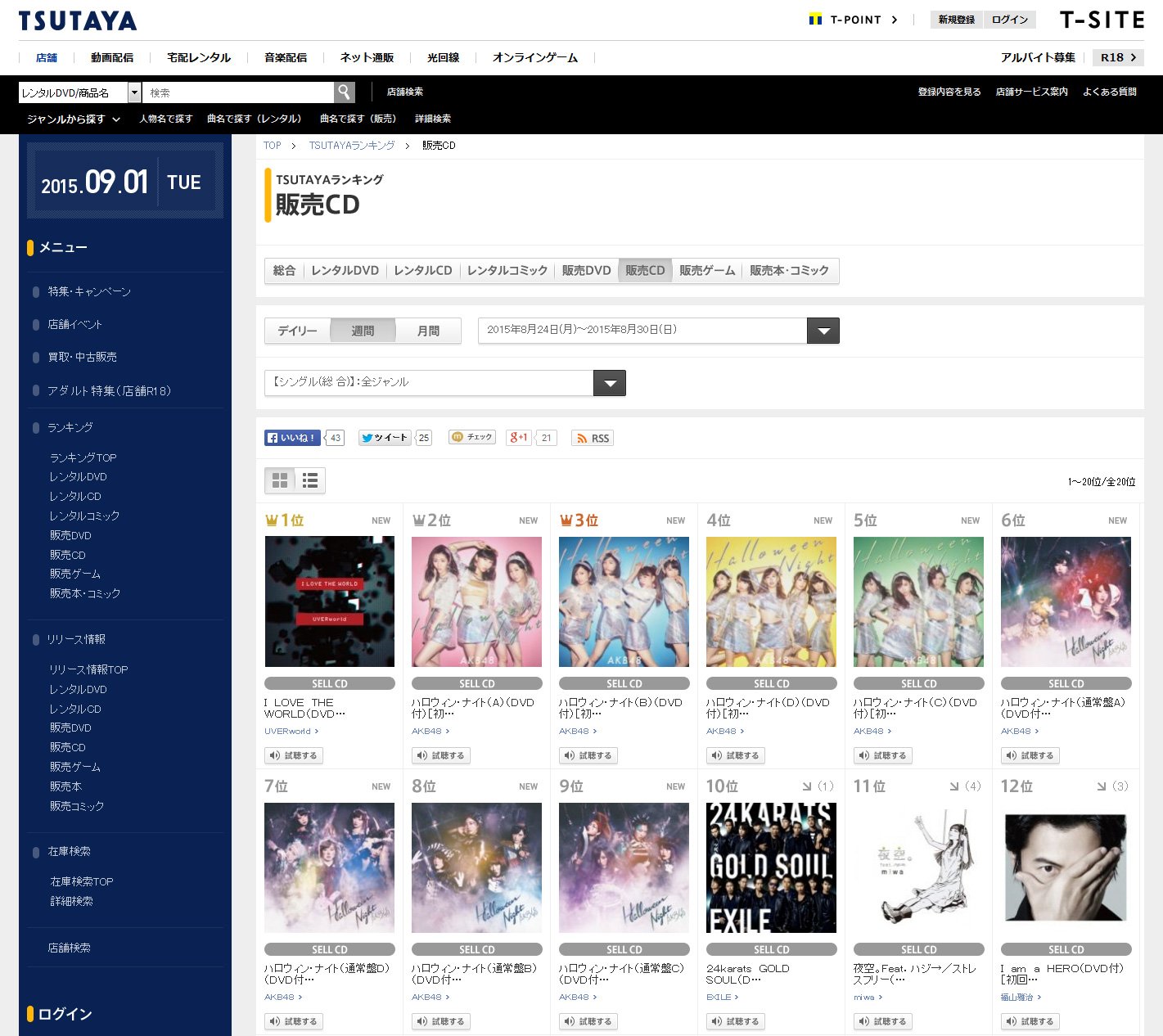Viewport: 1163px width, 1036px height.
Task: Select デイリー ranking period
Action: (x=297, y=331)
